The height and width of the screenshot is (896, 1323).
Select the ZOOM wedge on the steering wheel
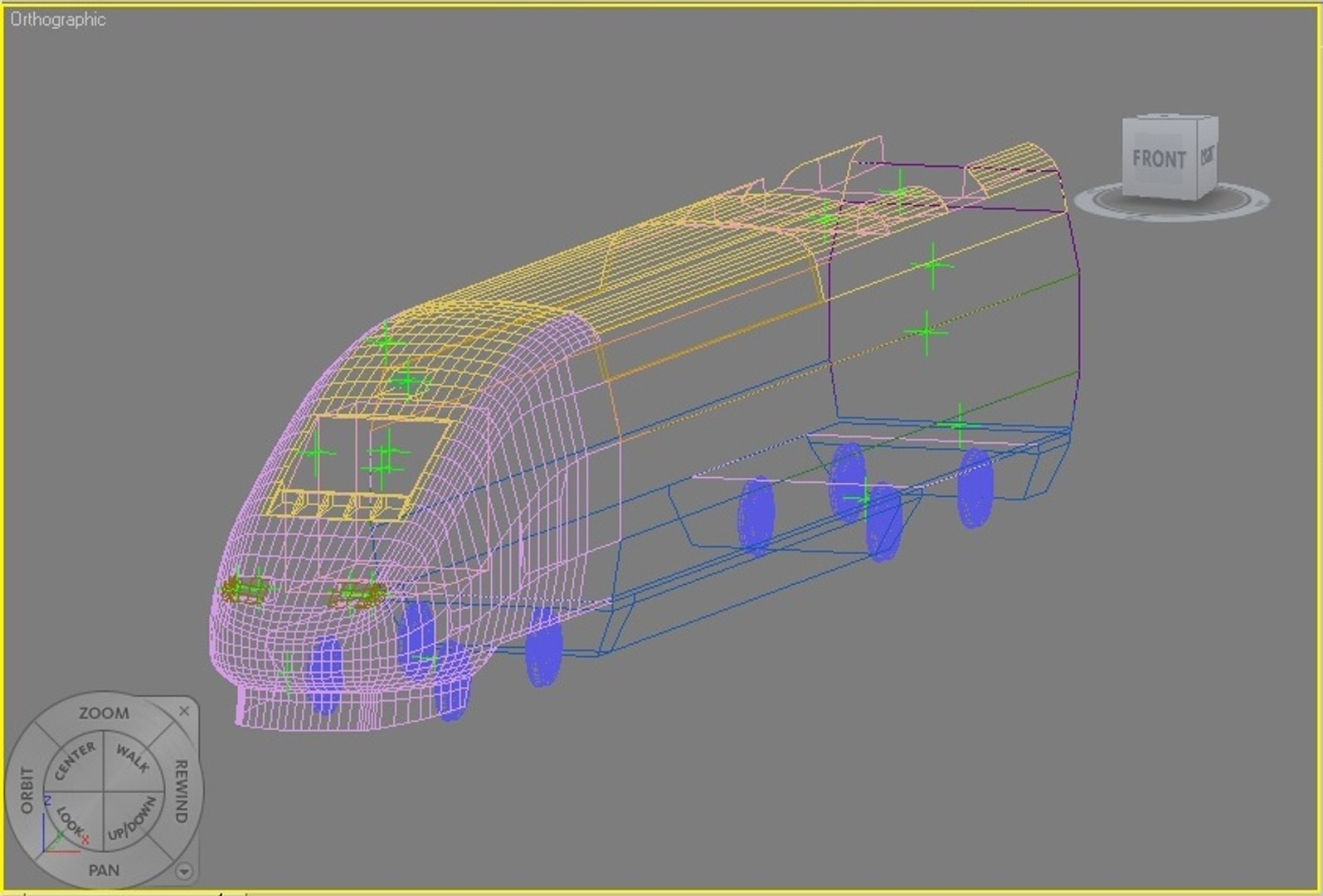[x=104, y=713]
